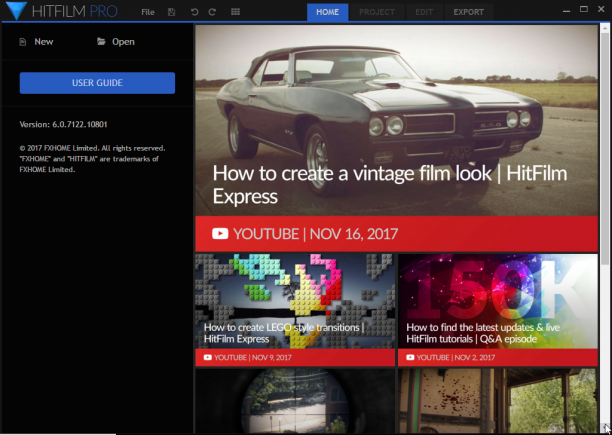Click the YouTube icon for Nov 2, 2017
The image size is (612, 435).
410,357
